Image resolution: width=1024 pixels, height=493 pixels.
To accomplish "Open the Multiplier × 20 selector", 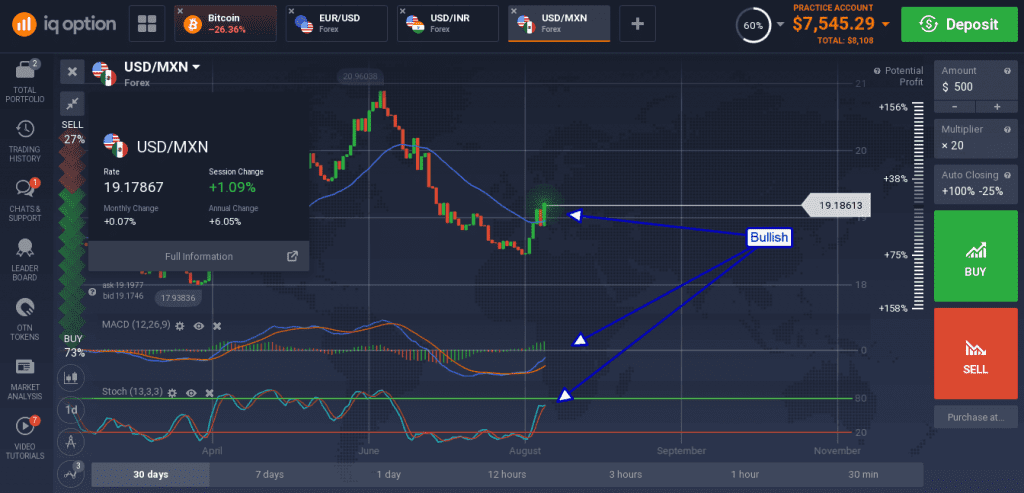I will click(x=976, y=138).
